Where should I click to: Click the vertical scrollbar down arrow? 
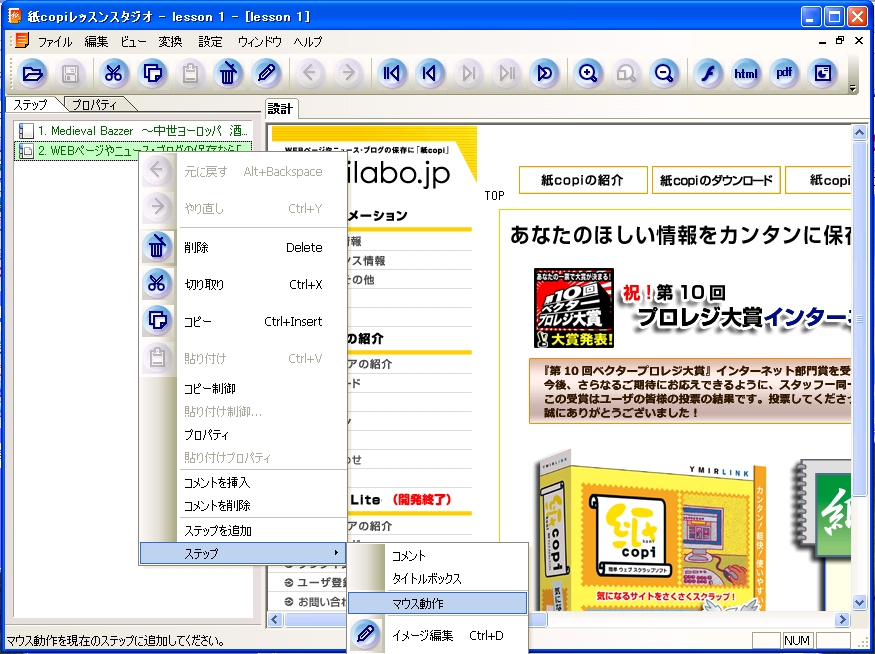click(859, 602)
